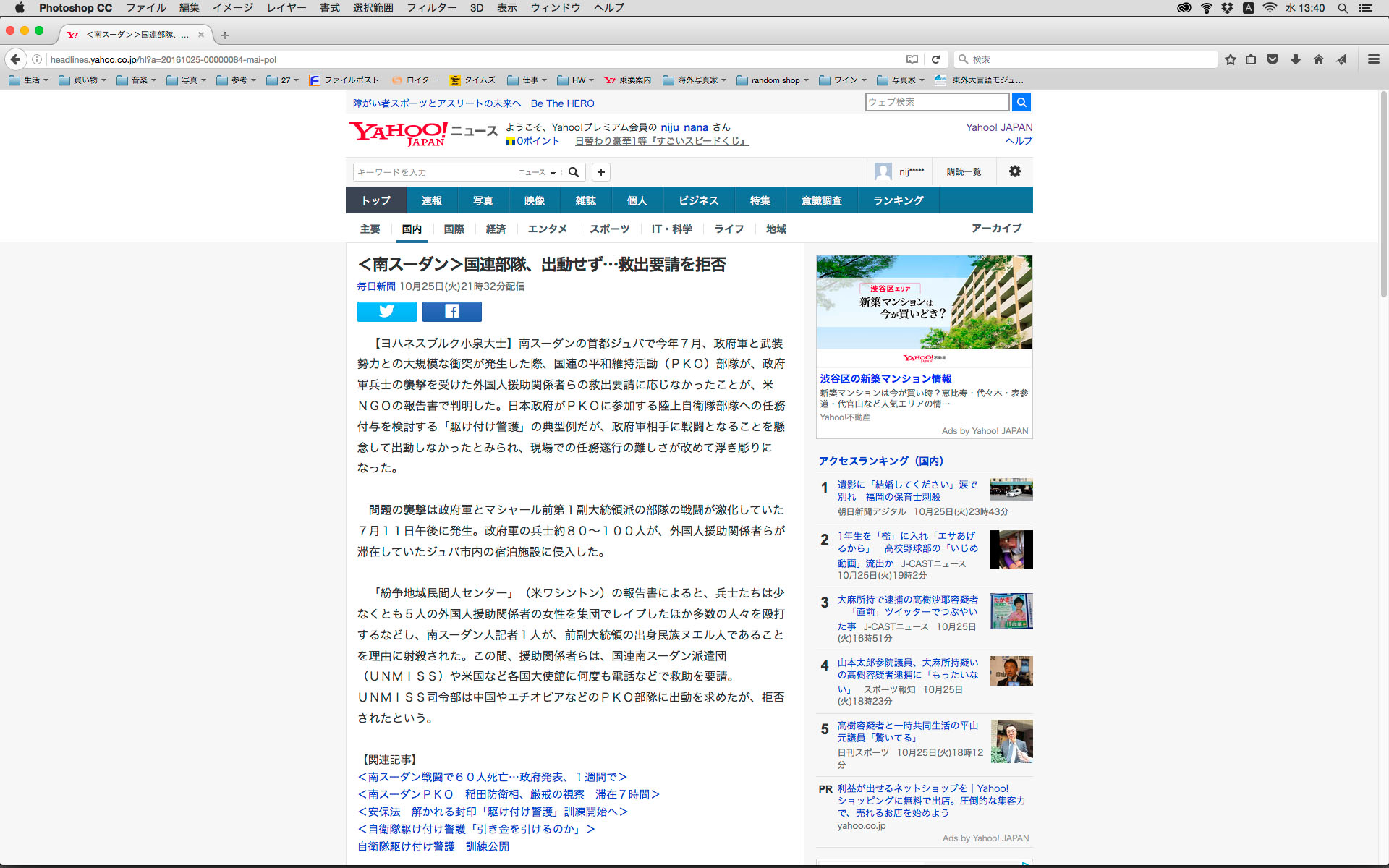Click the blue web search button
The image size is (1389, 868).
pos(1021,102)
